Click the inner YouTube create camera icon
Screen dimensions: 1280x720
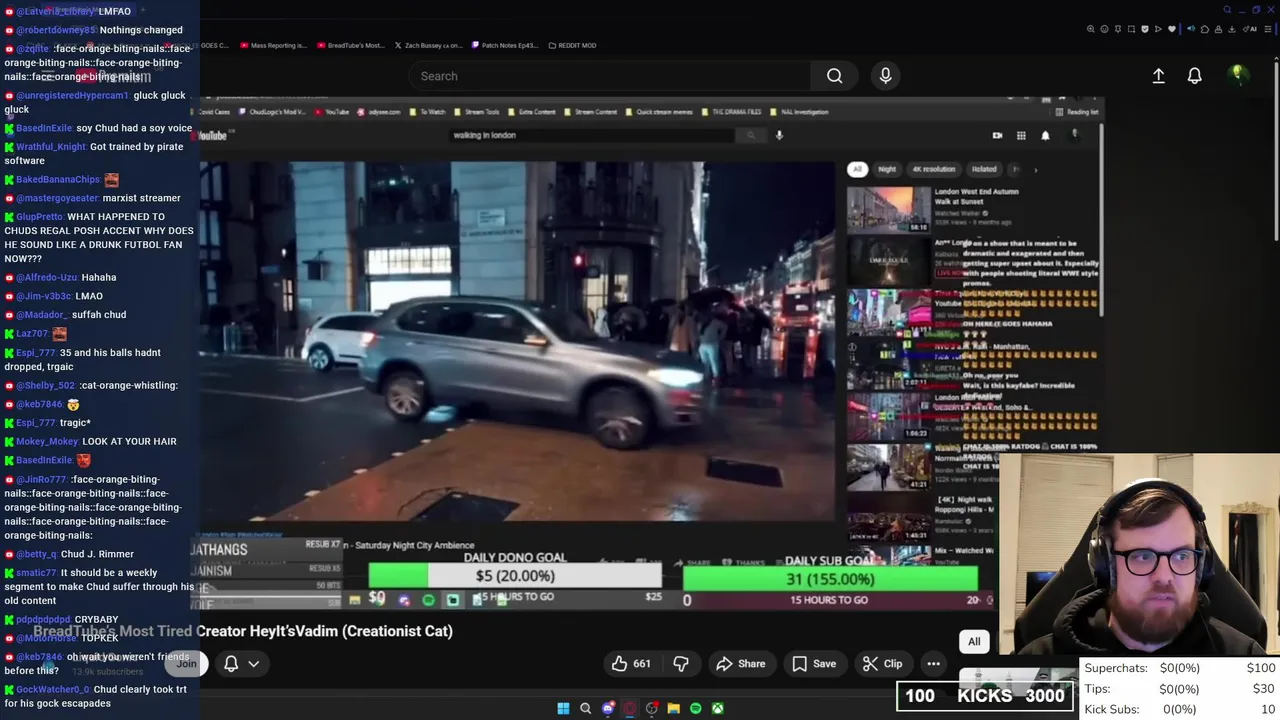(997, 135)
